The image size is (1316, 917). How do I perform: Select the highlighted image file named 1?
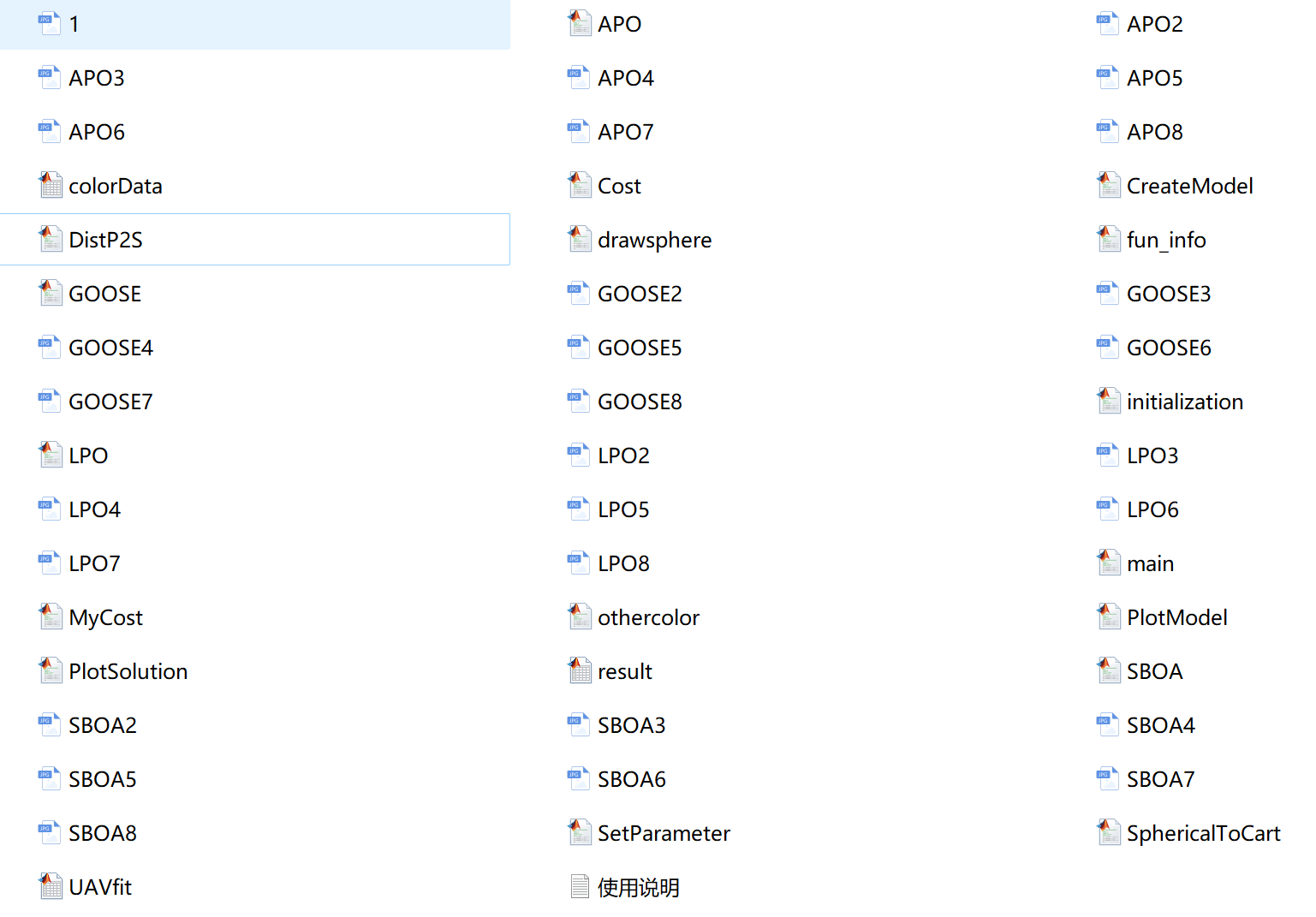(x=74, y=24)
